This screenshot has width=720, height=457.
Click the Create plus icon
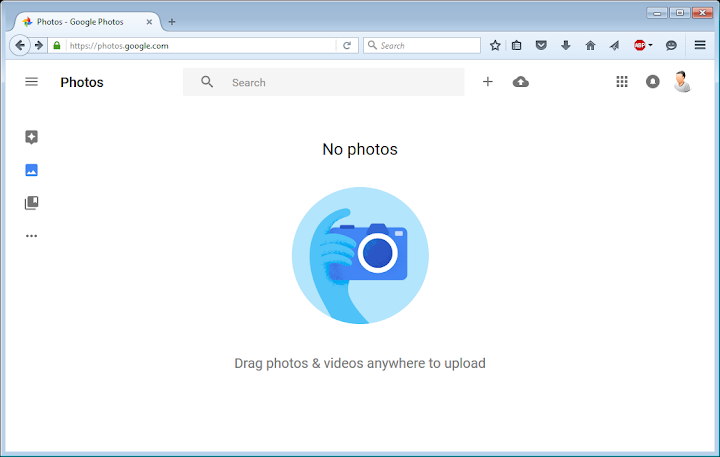coord(488,82)
